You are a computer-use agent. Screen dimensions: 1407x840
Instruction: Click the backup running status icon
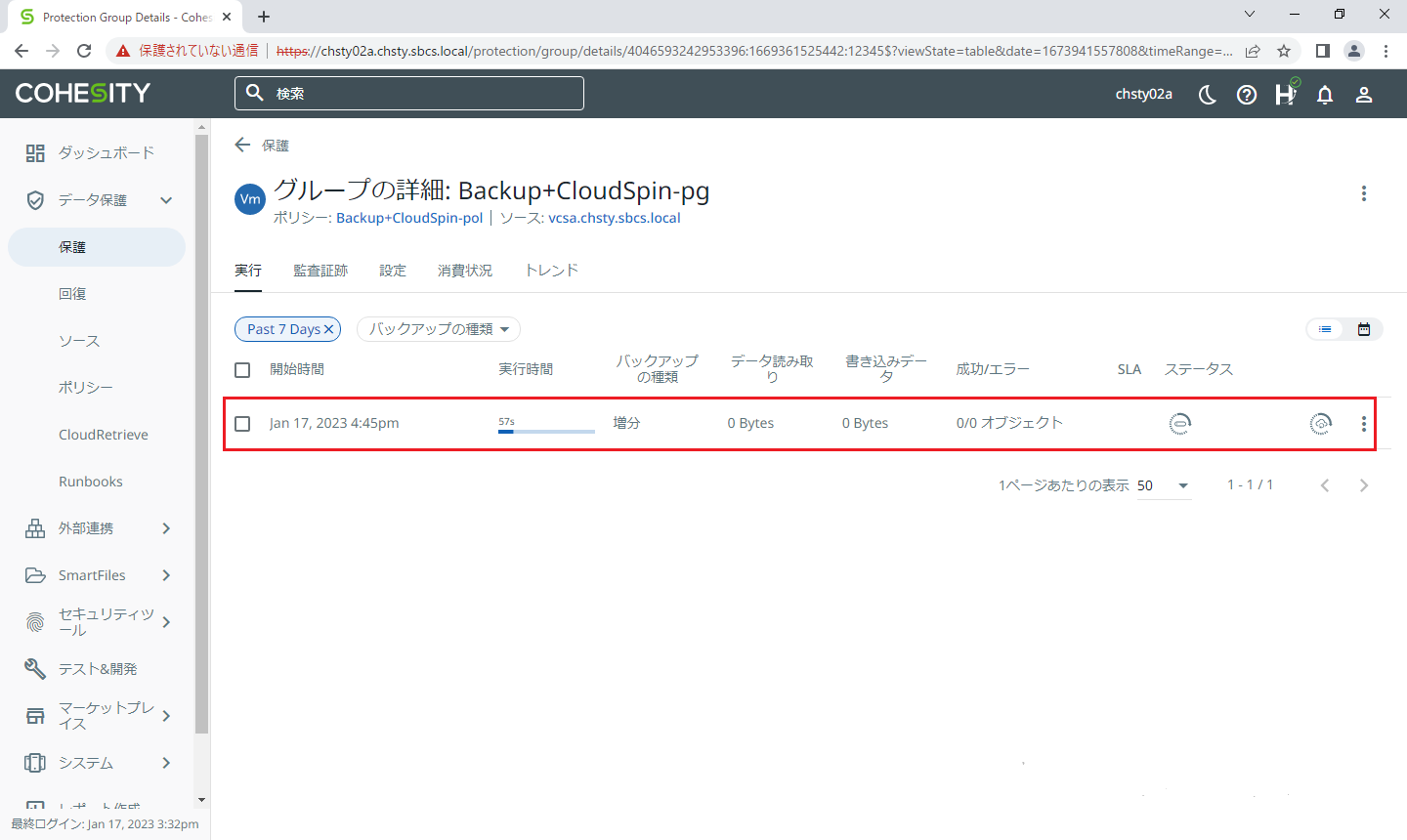[1180, 423]
